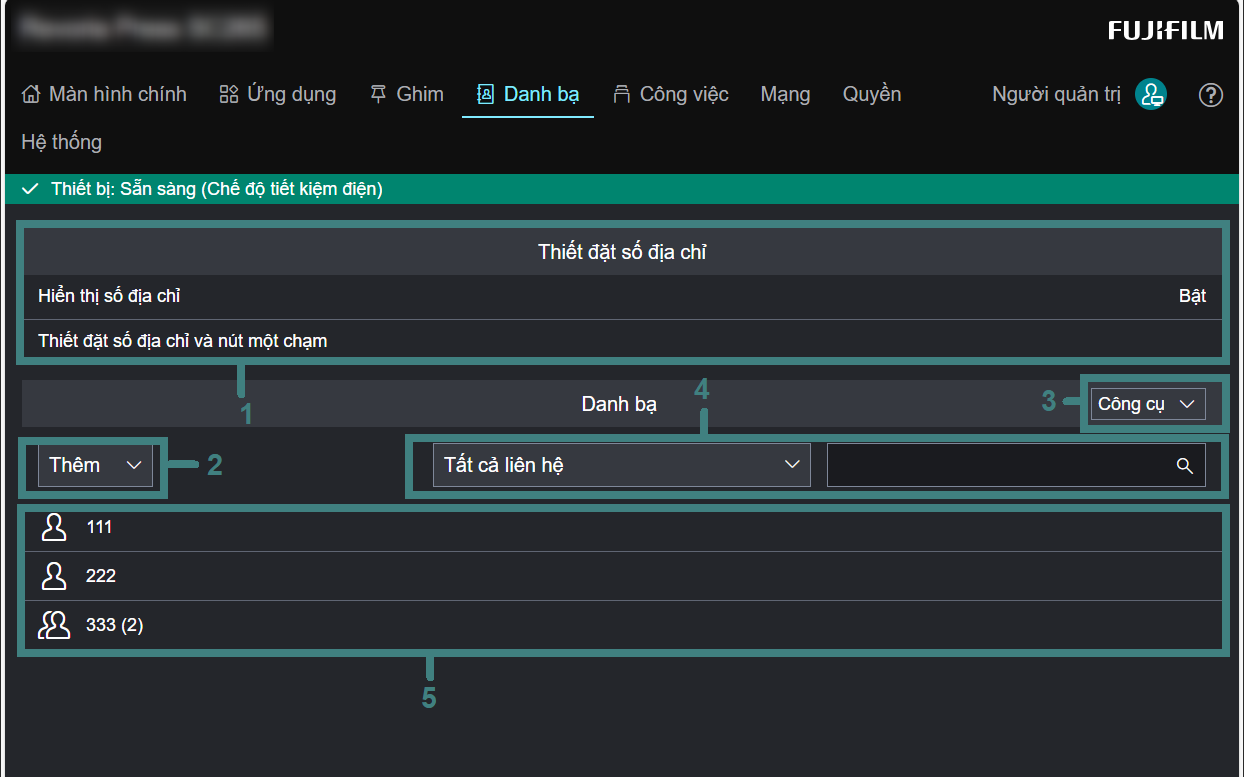Click the person icon for contact 111
The height and width of the screenshot is (777, 1244).
pos(54,527)
